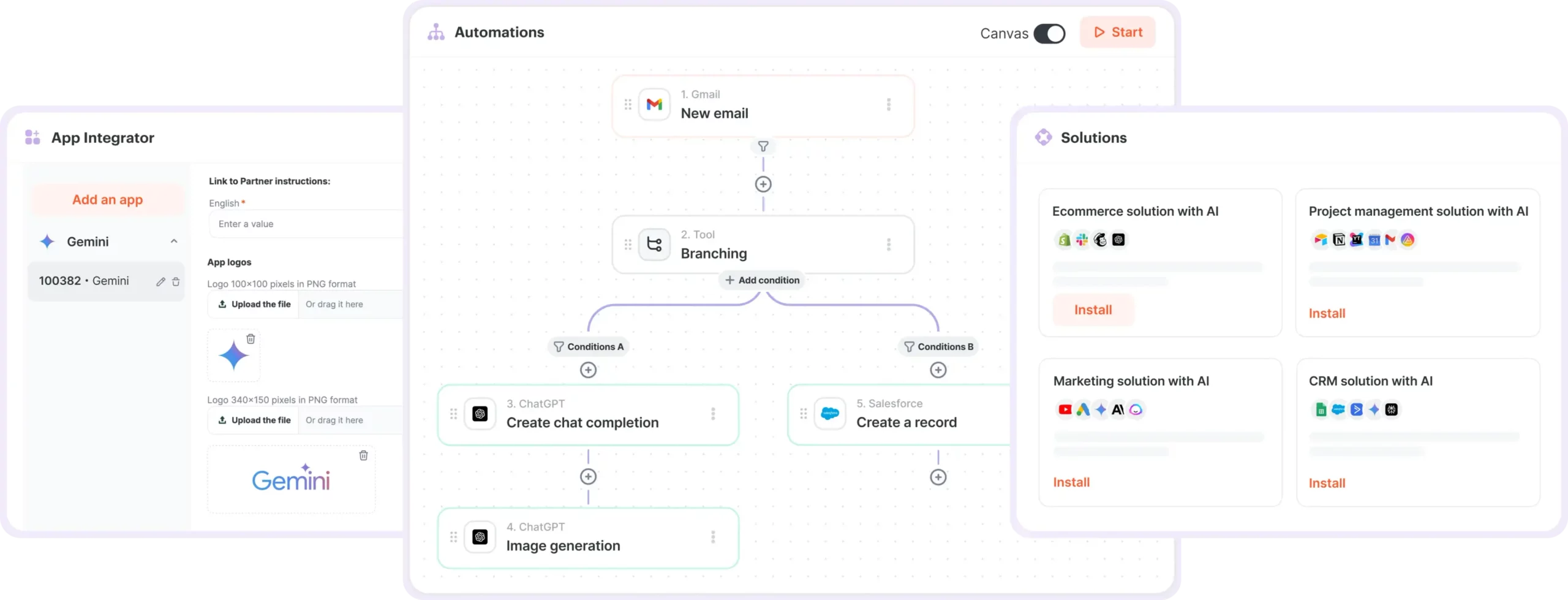Add step after Image generation's parent ChatGPT step

click(x=588, y=477)
